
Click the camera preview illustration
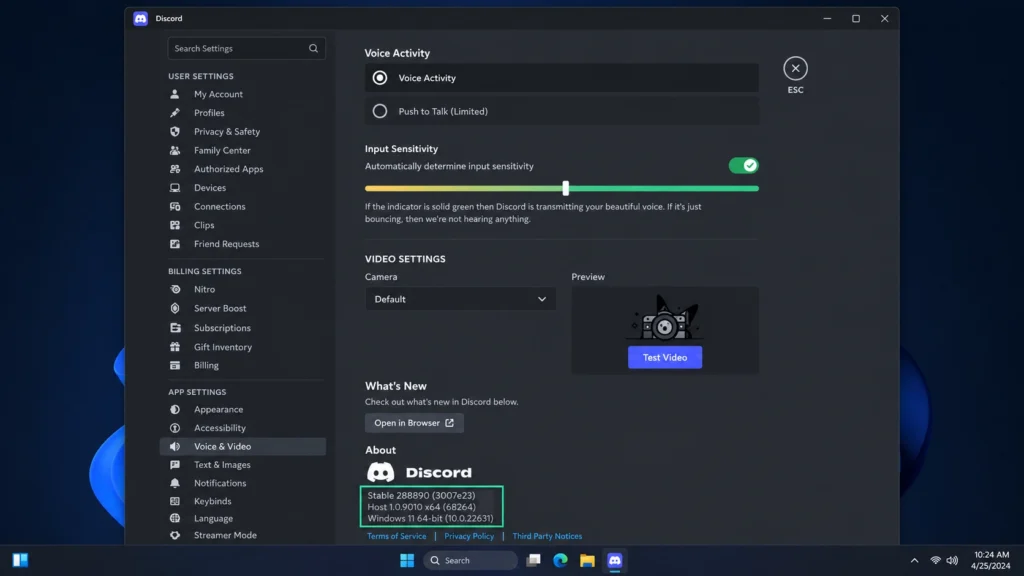pyautogui.click(x=665, y=317)
